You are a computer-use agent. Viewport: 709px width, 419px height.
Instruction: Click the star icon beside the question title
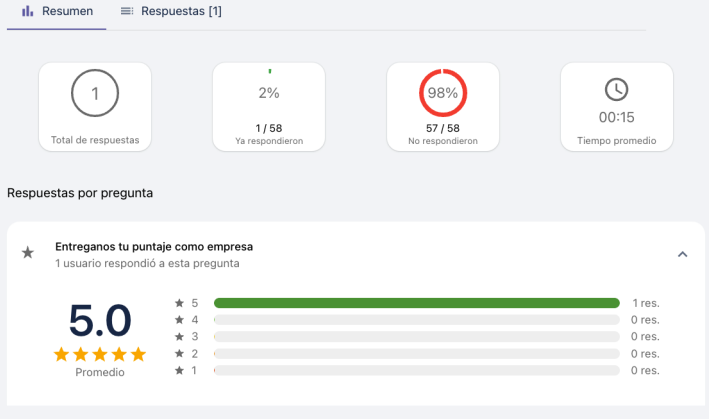coord(28,254)
